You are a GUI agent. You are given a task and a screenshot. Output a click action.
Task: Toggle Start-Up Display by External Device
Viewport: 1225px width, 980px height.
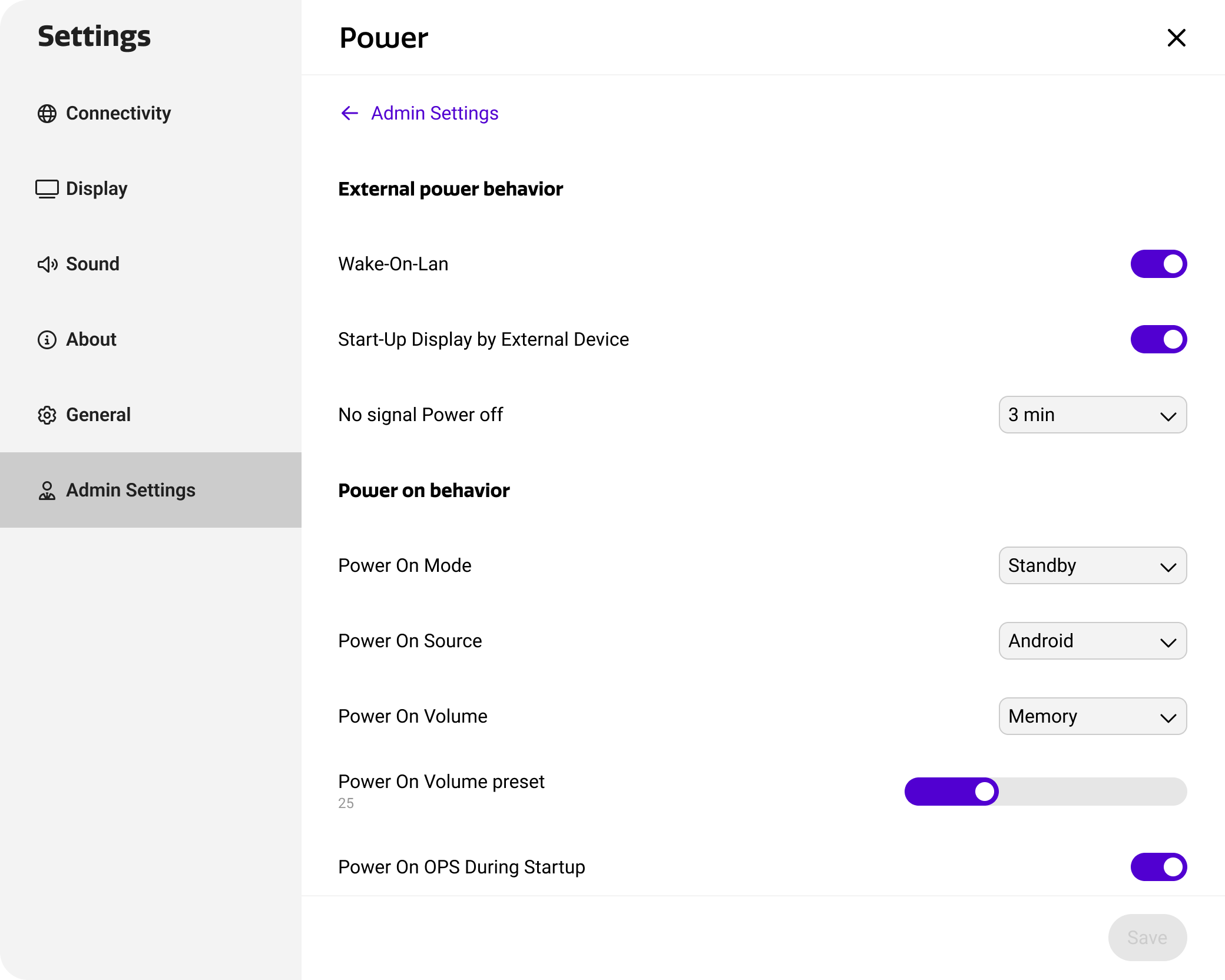(x=1158, y=339)
